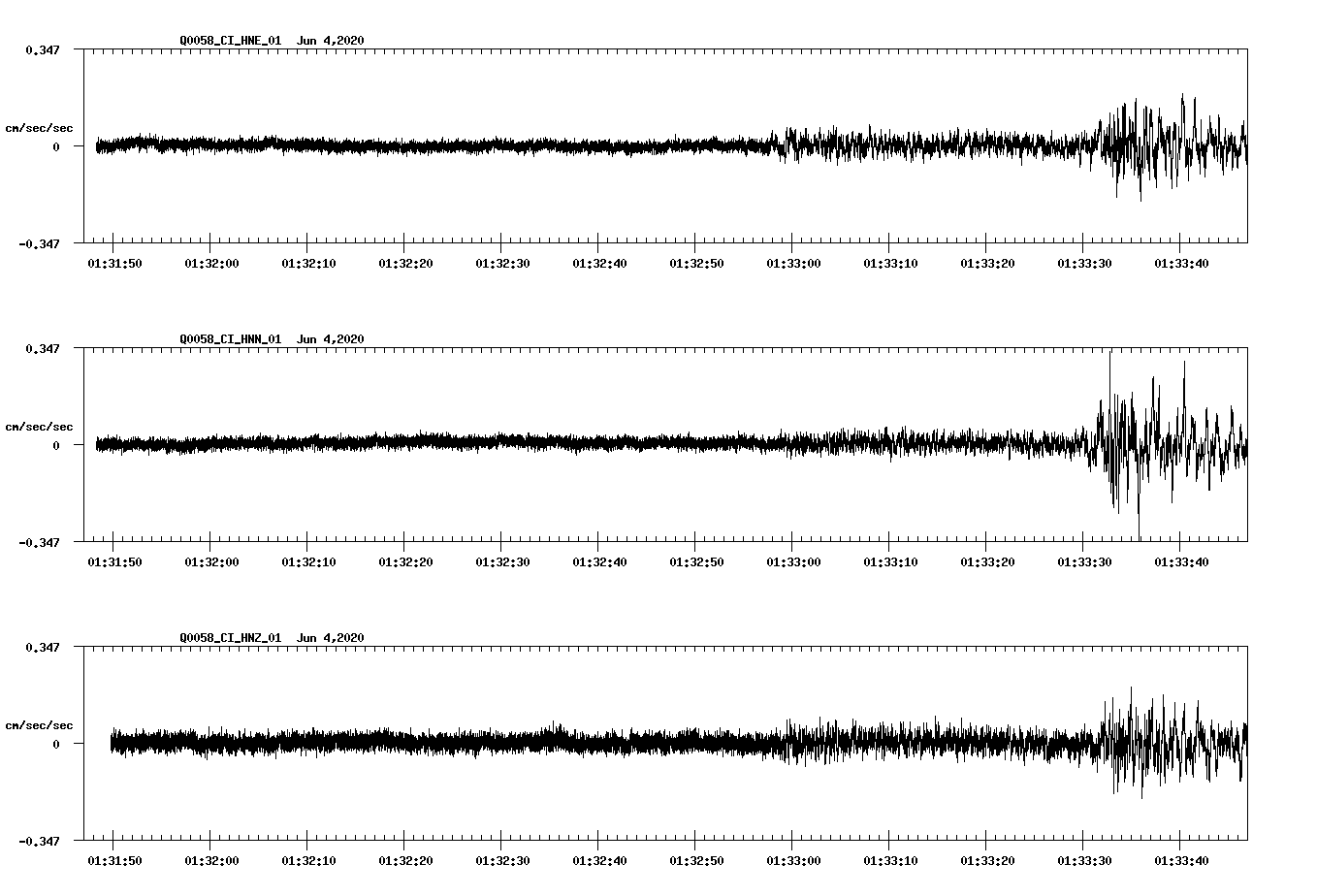Click the 0.347 upper limit on HNE axis
Screen dimensions: 1317x896
pos(42,49)
